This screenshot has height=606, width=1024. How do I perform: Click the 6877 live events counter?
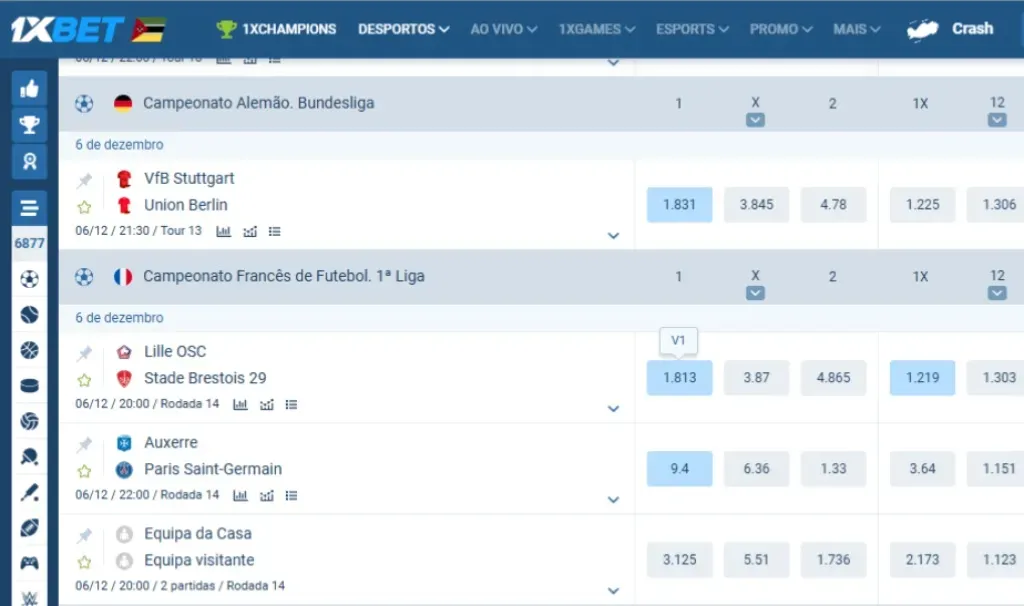pyautogui.click(x=29, y=243)
